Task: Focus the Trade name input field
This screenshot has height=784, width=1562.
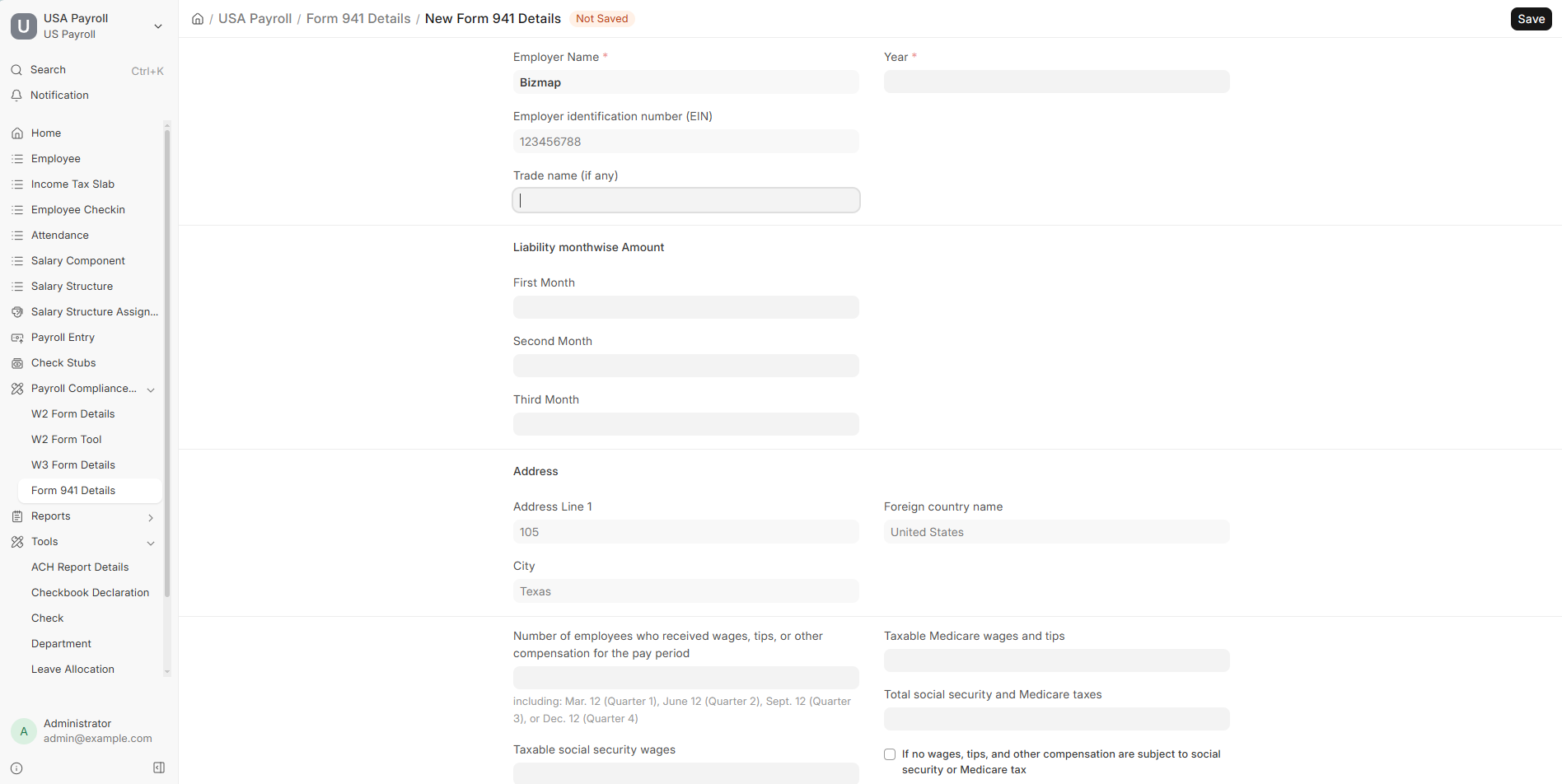Action: click(x=686, y=200)
